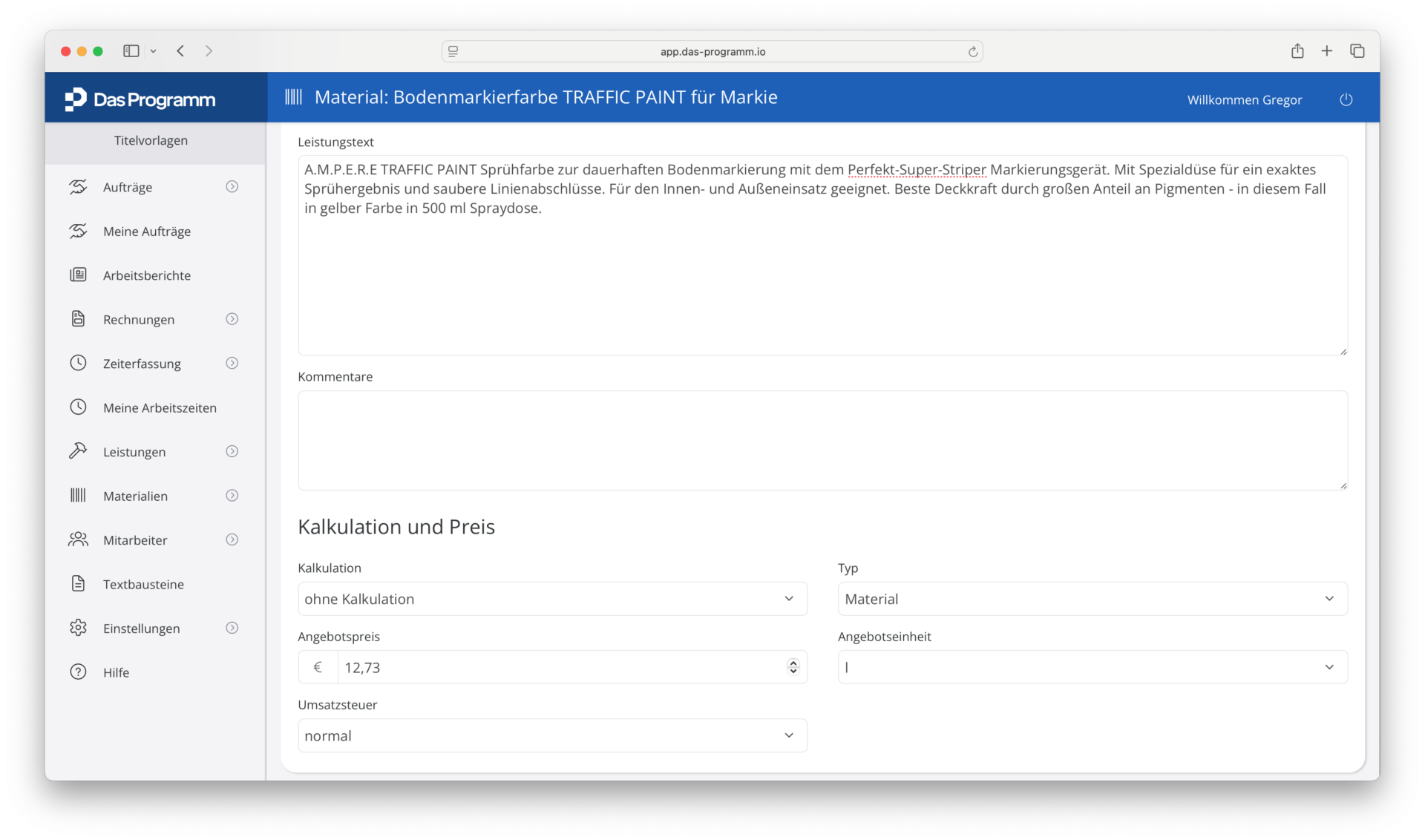Click the Arbeitsberichte newspaper icon
1425x840 pixels.
tap(78, 275)
